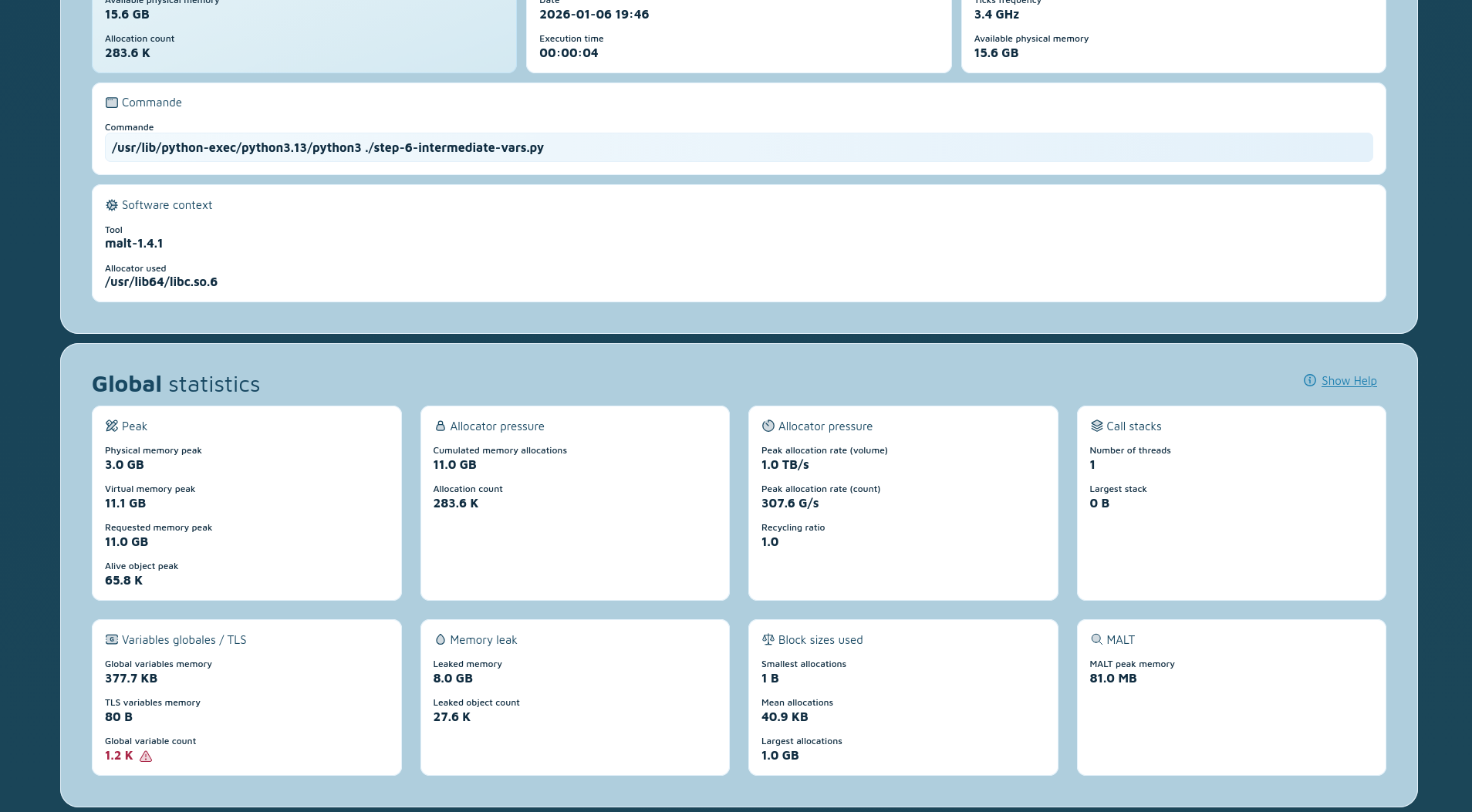Image resolution: width=1472 pixels, height=812 pixels.
Task: Select the Global statistics heading
Action: point(176,384)
